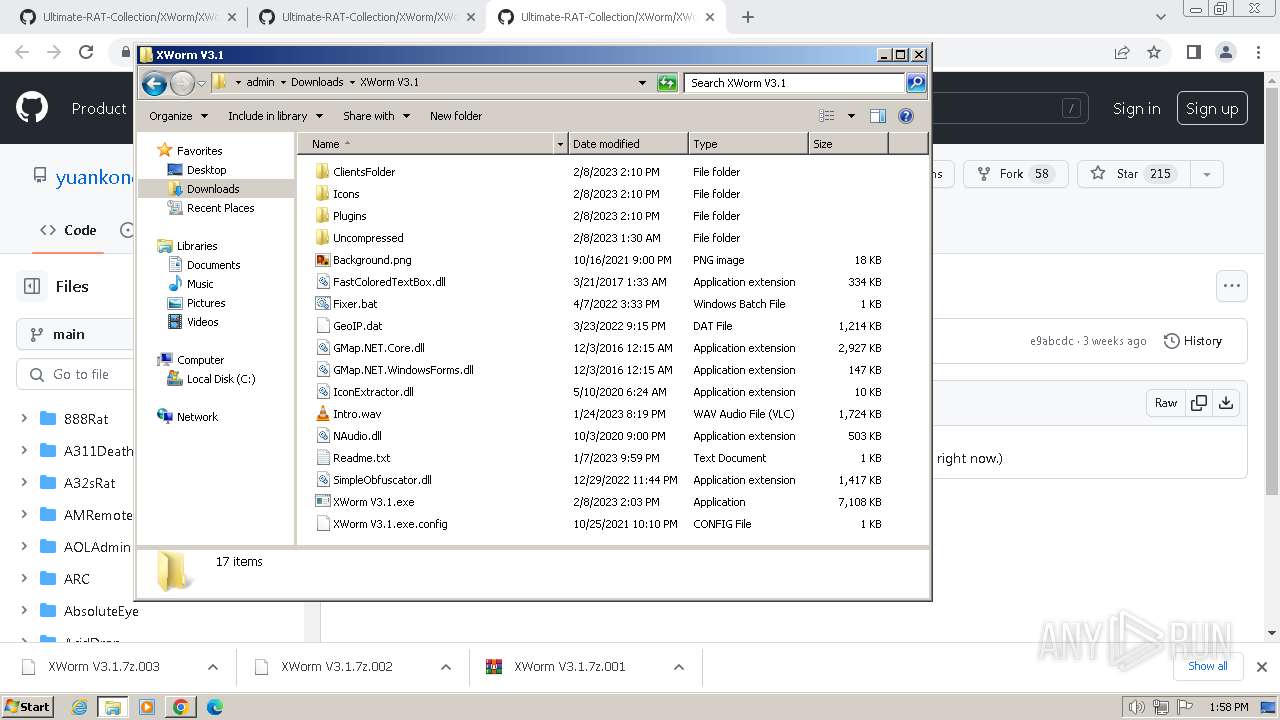The width and height of the screenshot is (1280, 720).
Task: Expand the A311Death folder in GitHub tree
Action: 24,451
